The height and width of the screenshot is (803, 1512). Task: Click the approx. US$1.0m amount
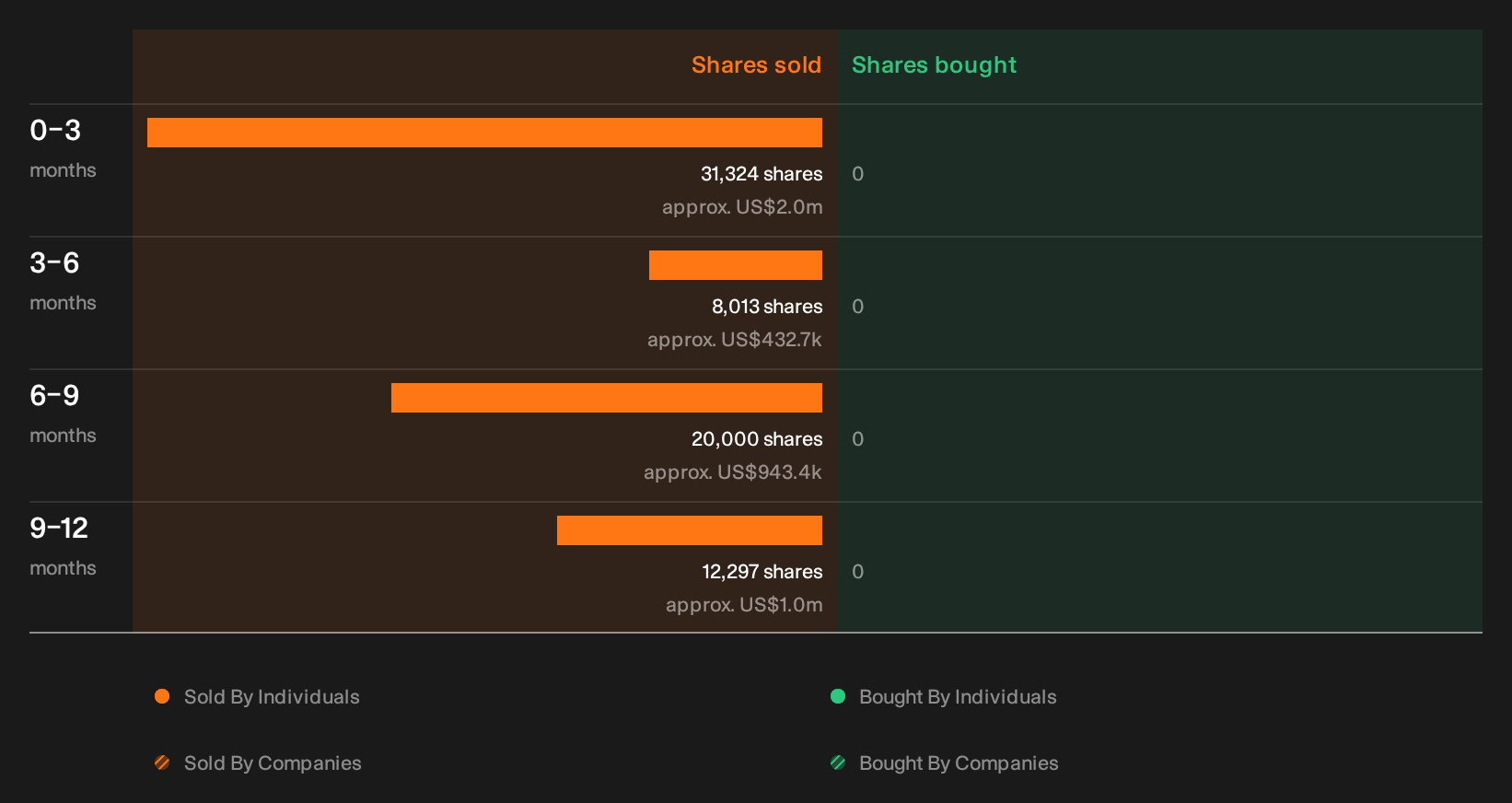(744, 605)
